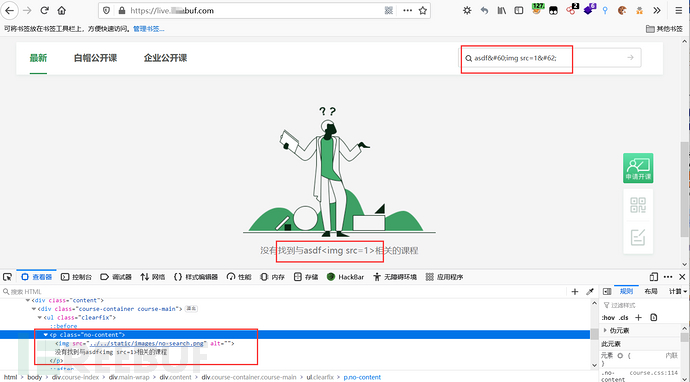Pick a color with the eyedropper icon
This screenshot has height=382, width=690.
click(x=590, y=291)
